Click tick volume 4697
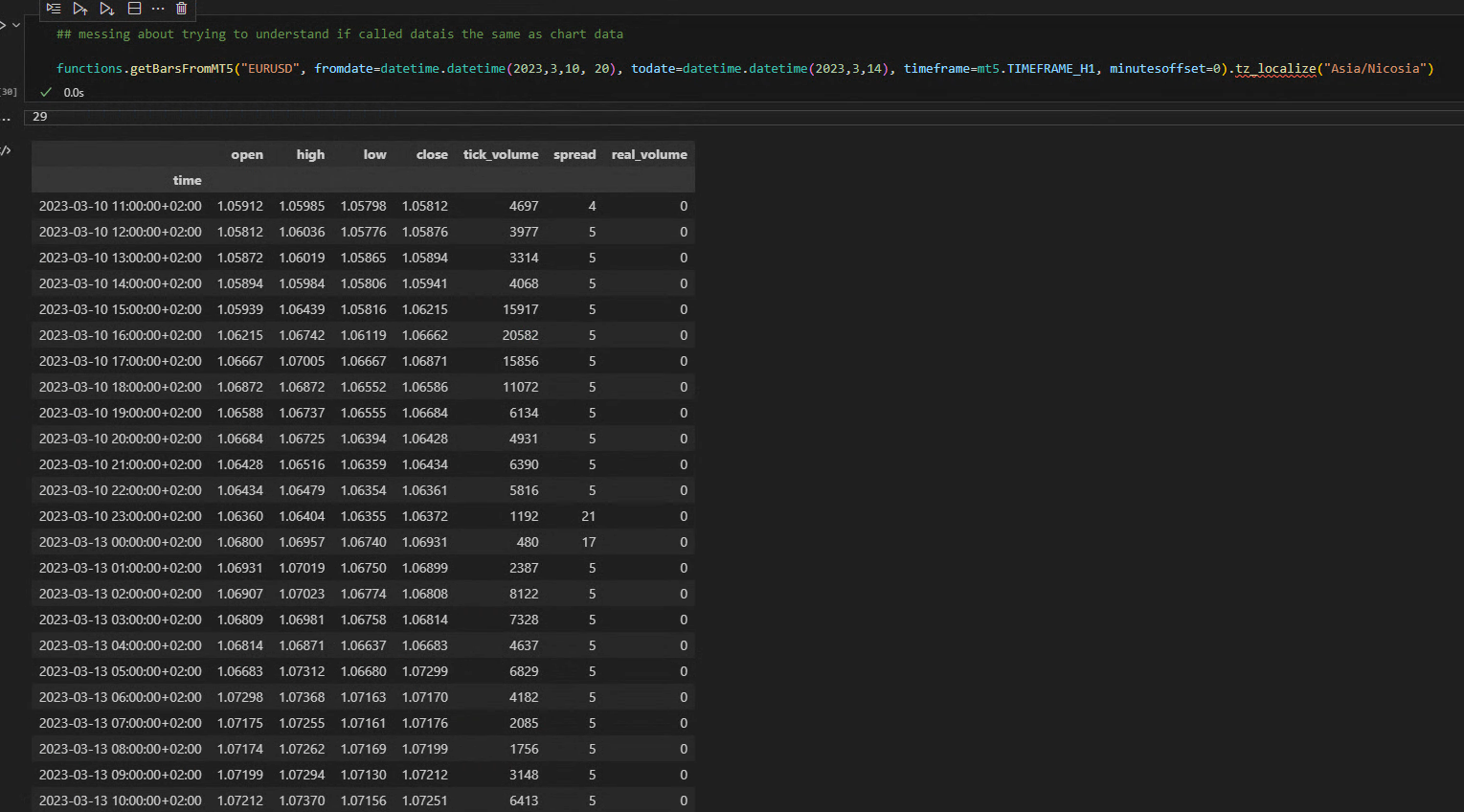 tap(524, 206)
